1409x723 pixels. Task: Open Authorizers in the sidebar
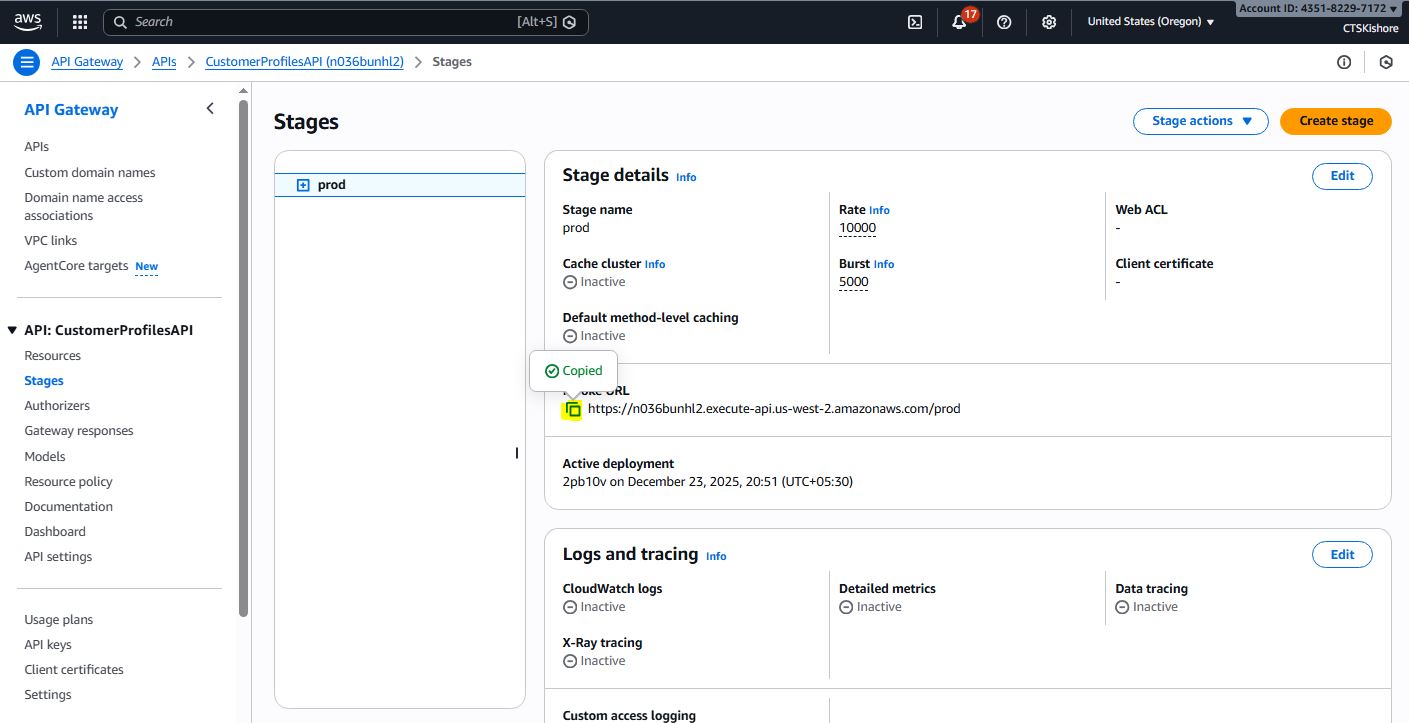57,406
